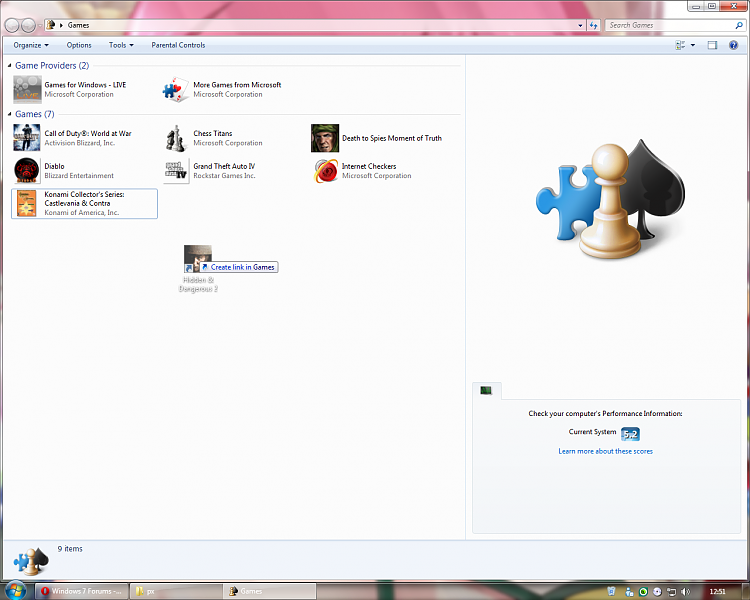Click the Games (7) group header
750x600 pixels.
click(x=35, y=114)
